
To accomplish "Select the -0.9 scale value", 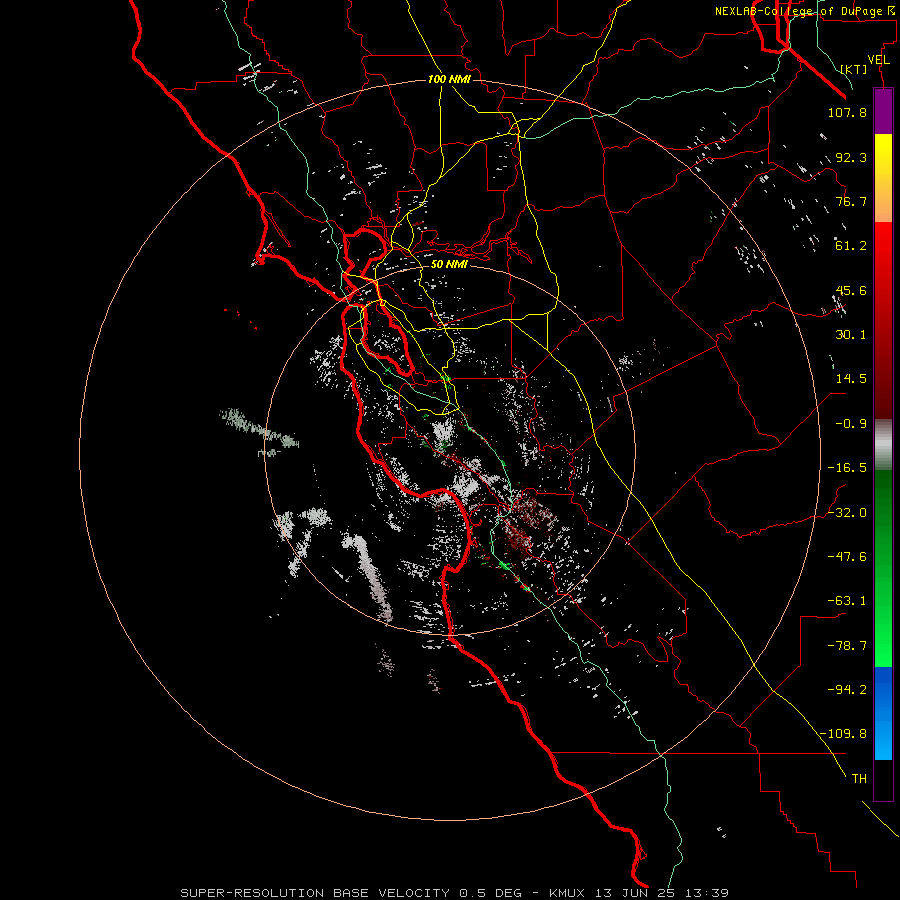I will (851, 424).
